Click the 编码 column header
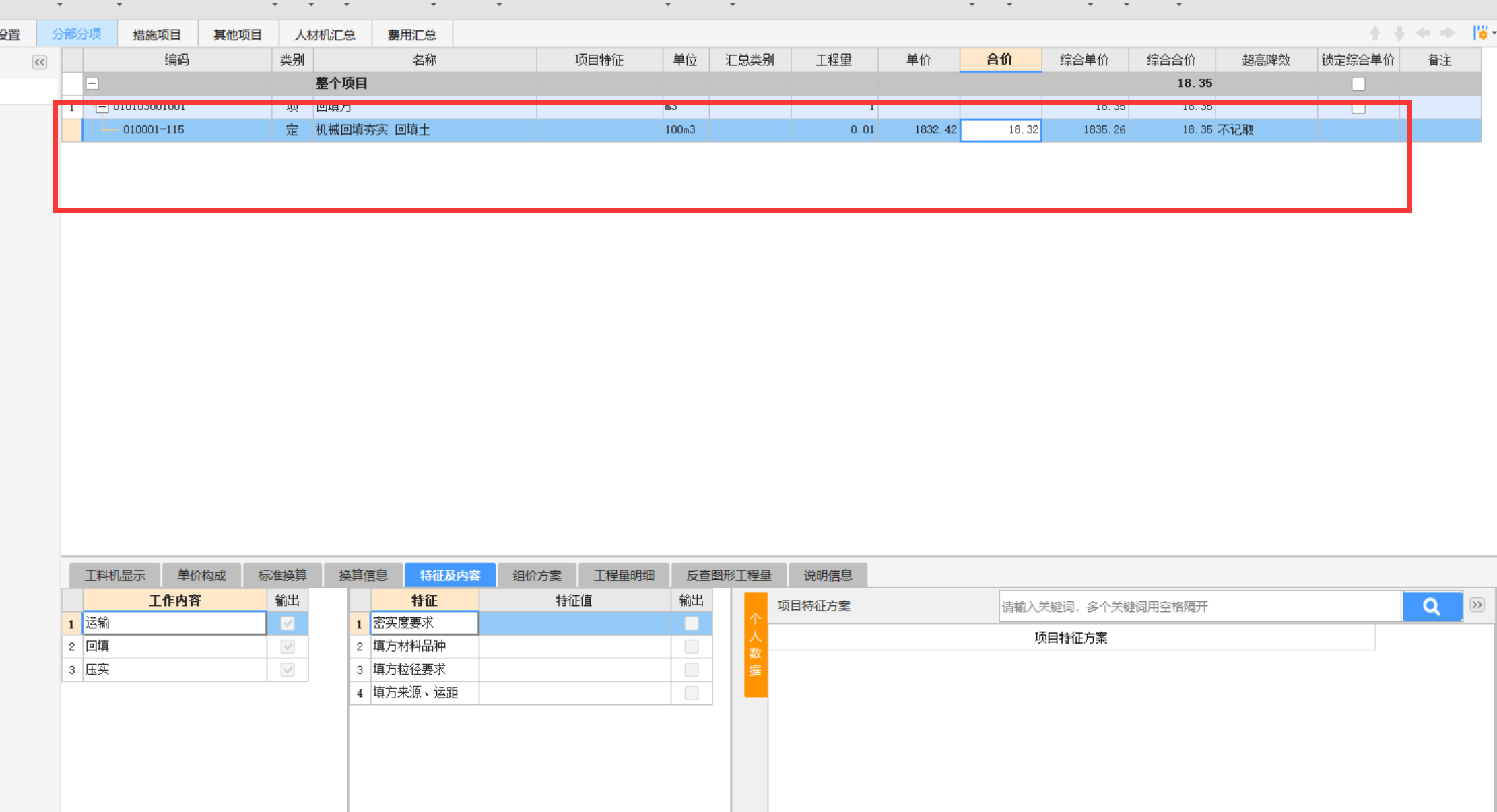1497x812 pixels. (x=177, y=60)
